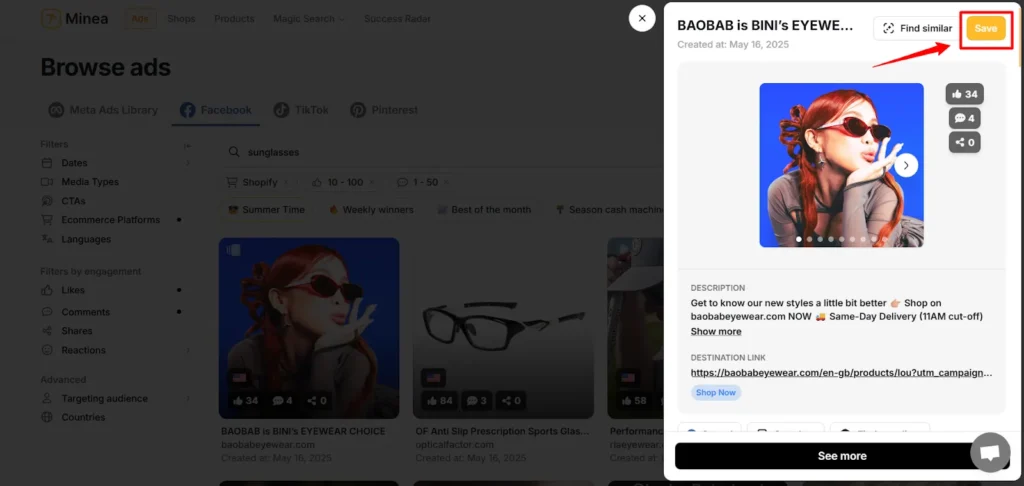Click the BAOBAB is BINI's EYEWEAR CHOICE title
Image resolution: width=1024 pixels, height=486 pixels.
tap(303, 431)
